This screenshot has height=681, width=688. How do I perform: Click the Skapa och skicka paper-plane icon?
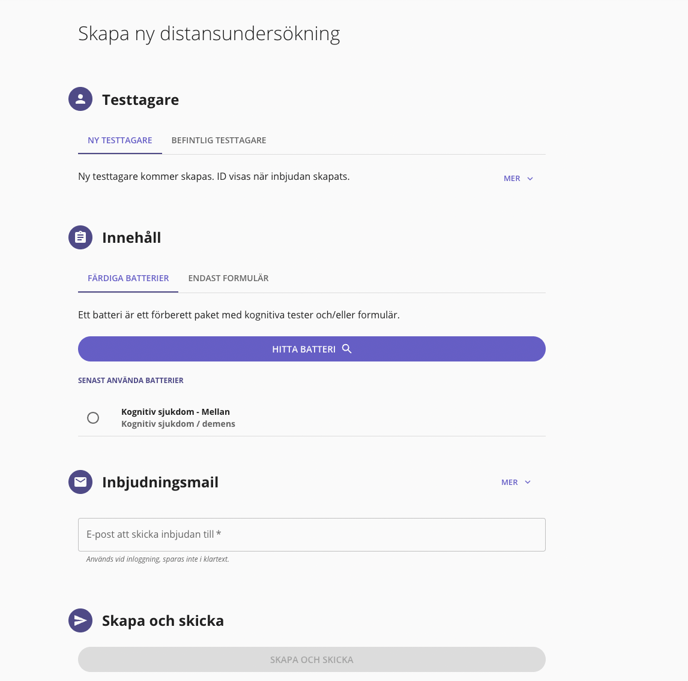click(80, 620)
